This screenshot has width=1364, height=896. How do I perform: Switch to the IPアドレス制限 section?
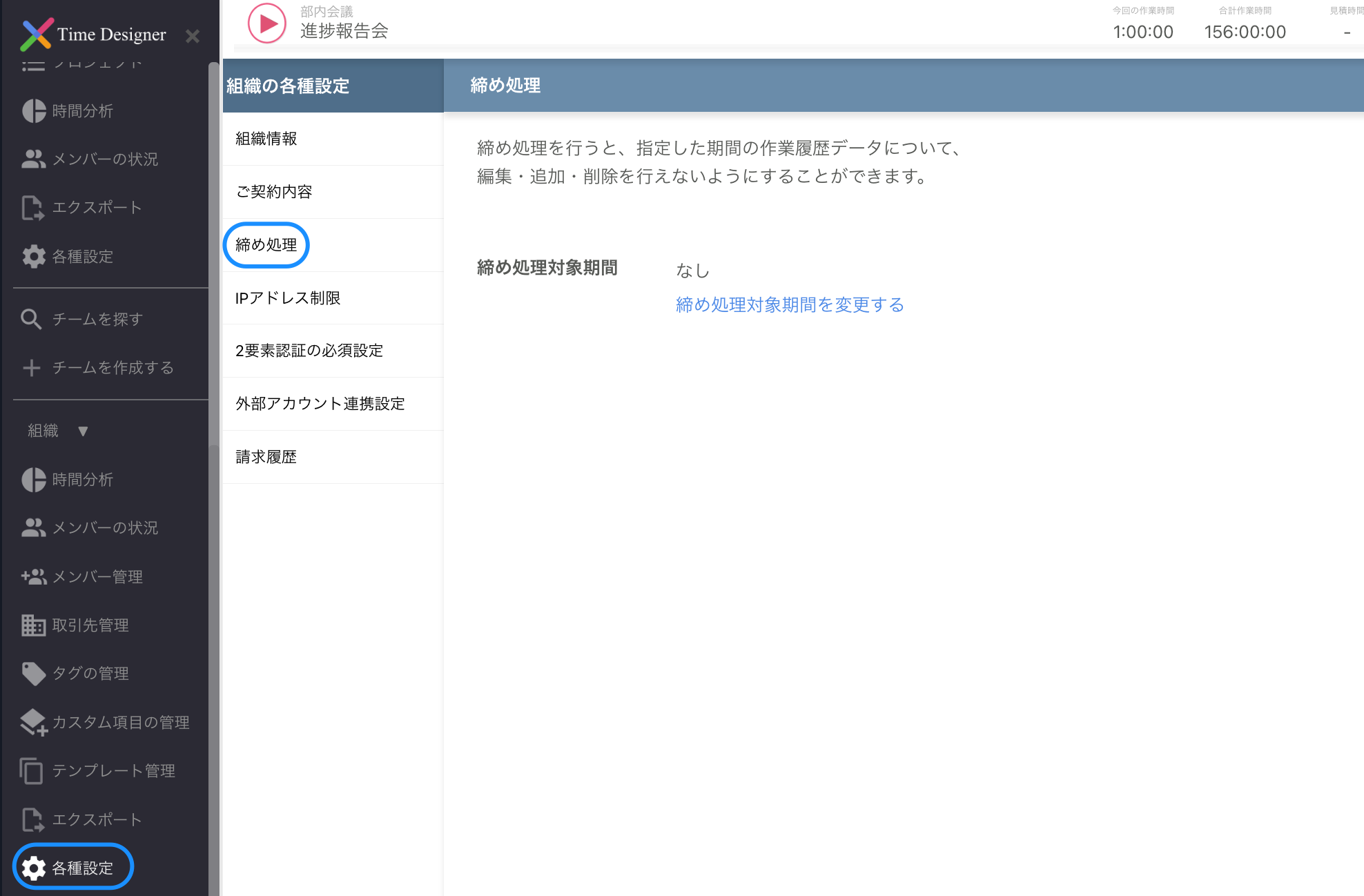click(290, 298)
